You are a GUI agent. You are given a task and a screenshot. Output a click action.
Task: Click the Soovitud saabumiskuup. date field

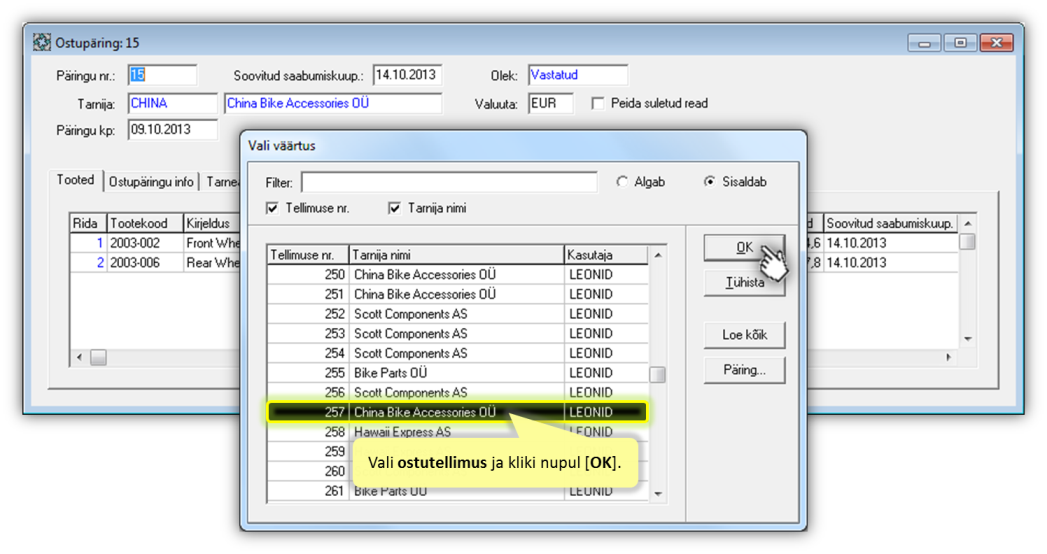[407, 75]
